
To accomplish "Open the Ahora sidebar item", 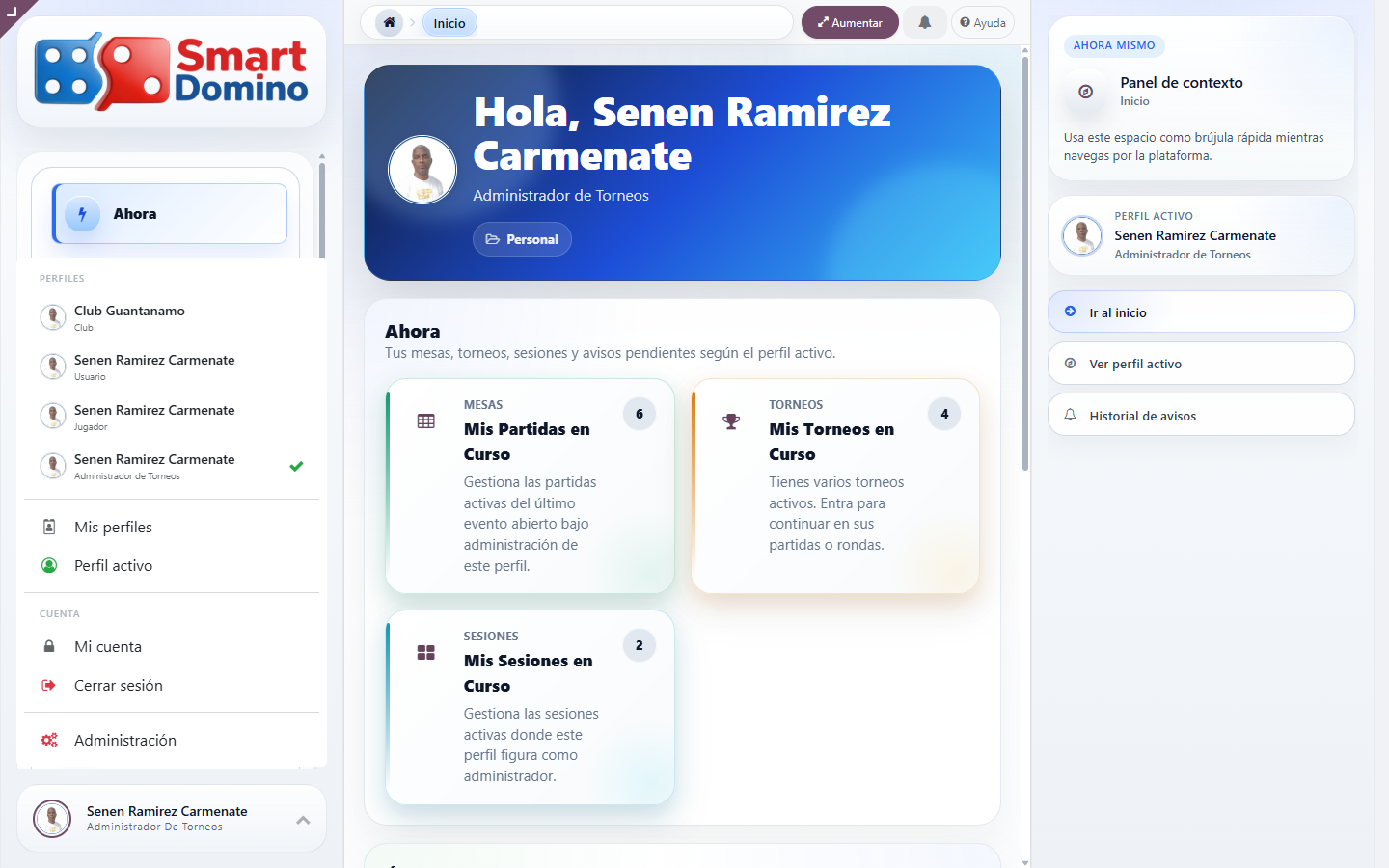I will coord(170,214).
